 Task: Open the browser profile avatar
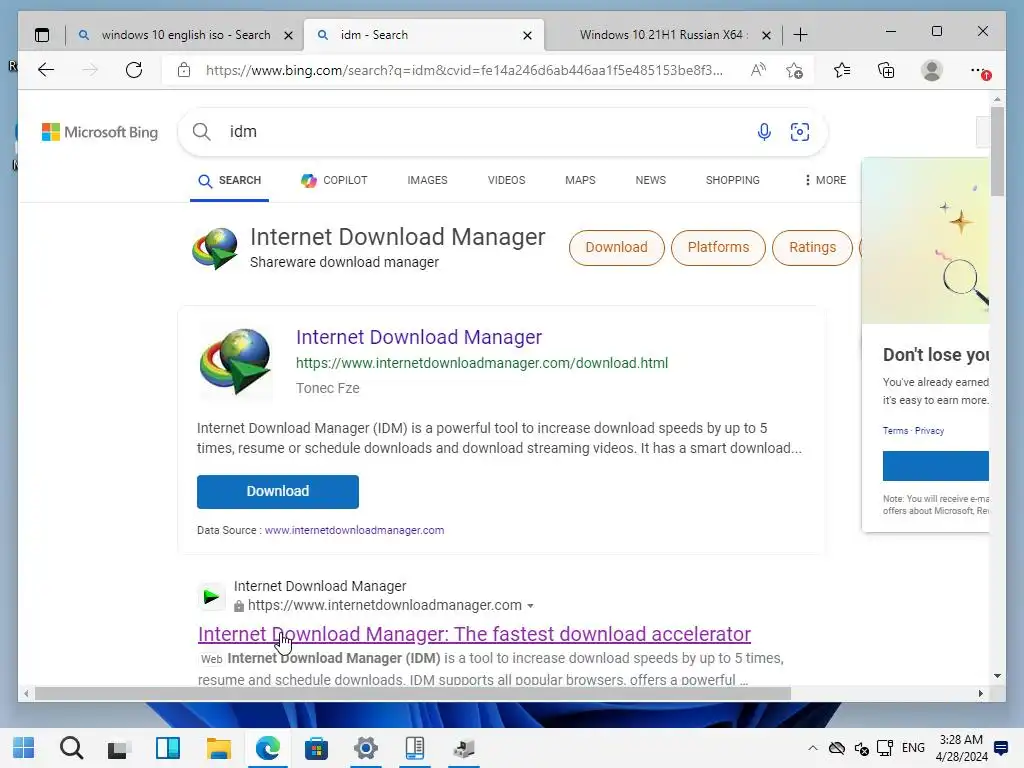[932, 70]
